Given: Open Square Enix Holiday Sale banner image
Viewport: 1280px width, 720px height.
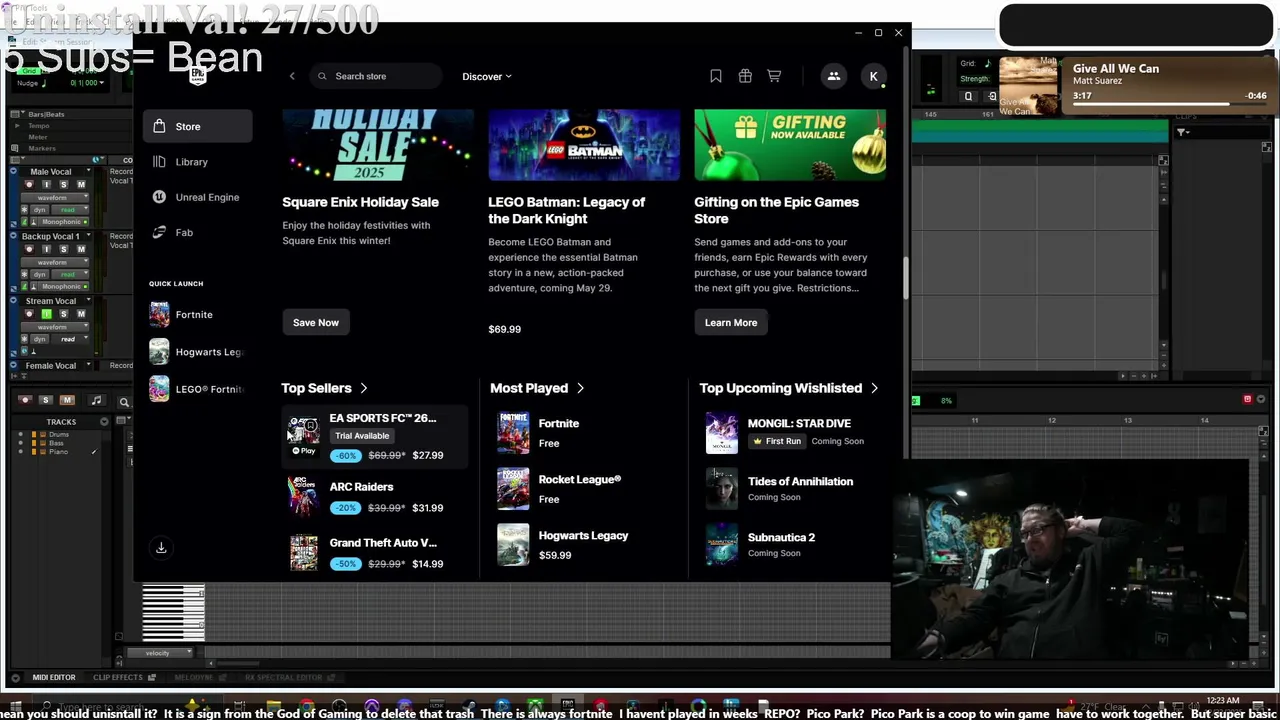Looking at the screenshot, I should coord(378,144).
